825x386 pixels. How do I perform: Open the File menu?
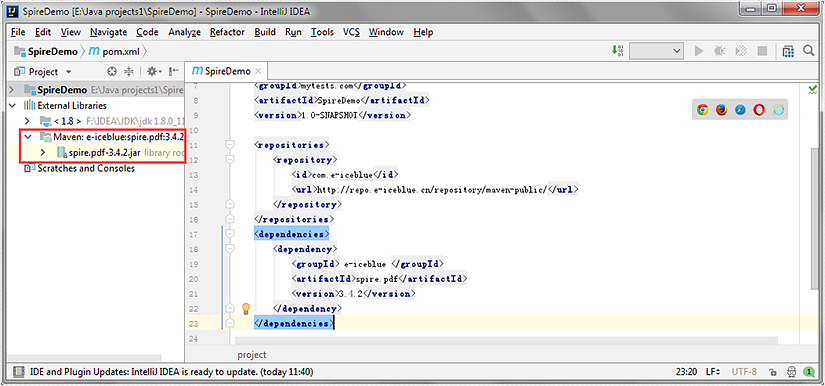coord(18,32)
